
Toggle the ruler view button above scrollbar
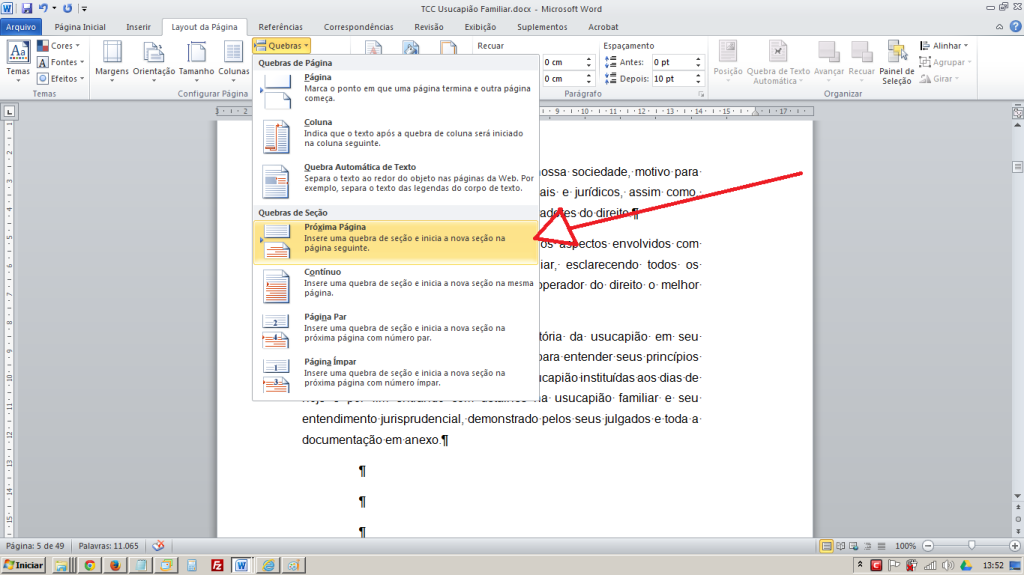pos(1017,112)
